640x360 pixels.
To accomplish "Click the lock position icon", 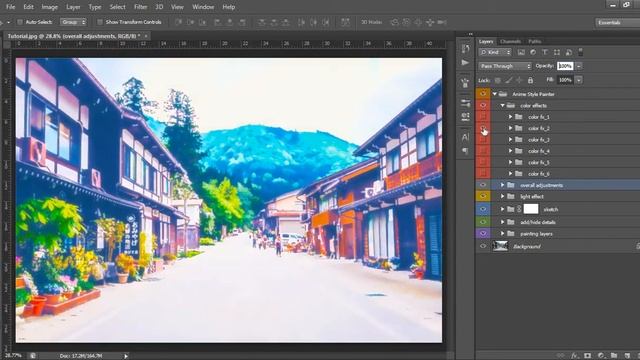I will coord(519,80).
